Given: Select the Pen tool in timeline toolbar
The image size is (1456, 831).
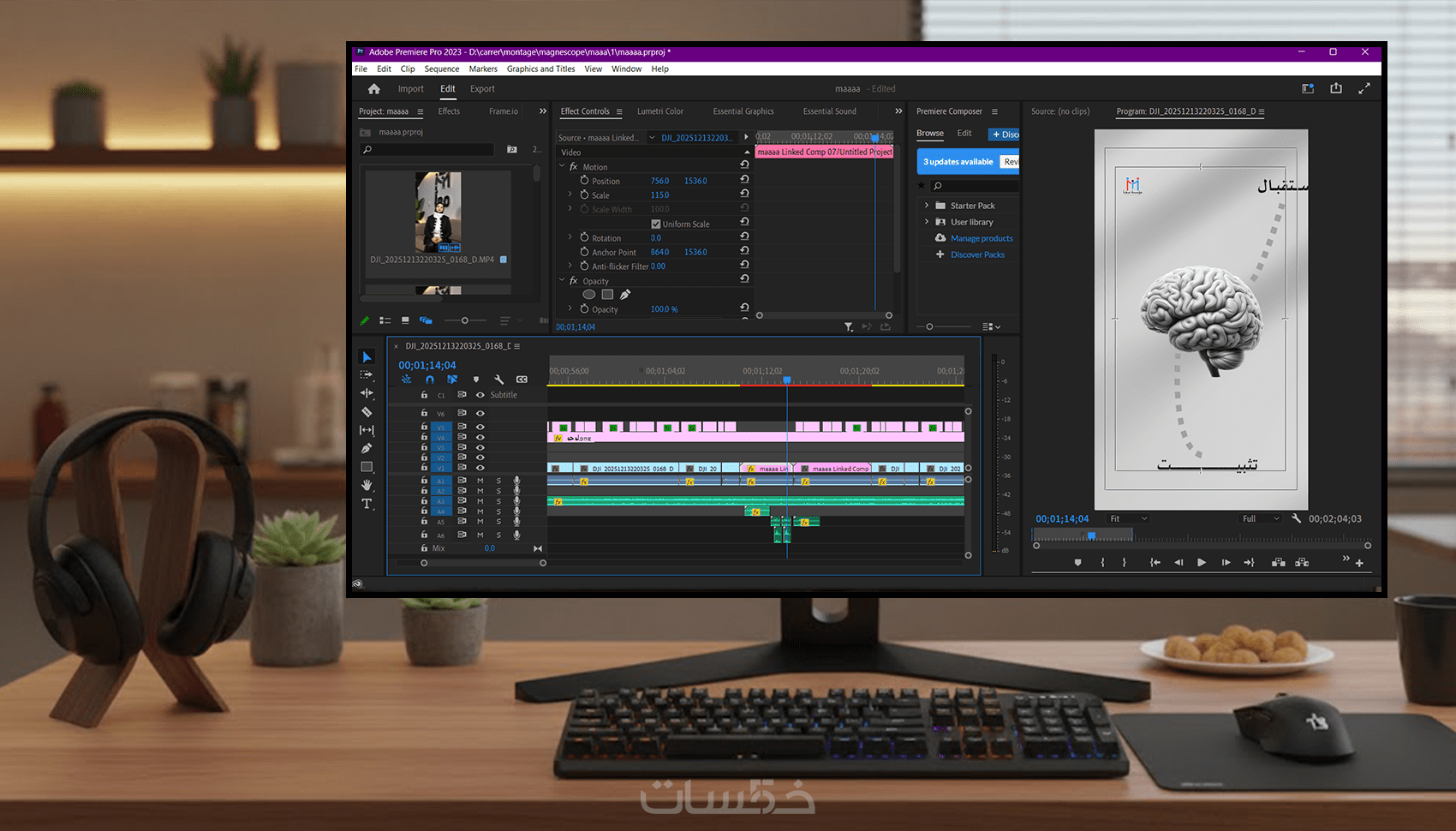Looking at the screenshot, I should tap(367, 448).
